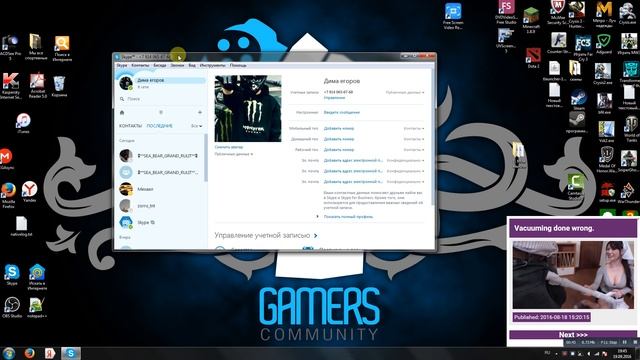The width and height of the screenshot is (640, 360).
Task: Open the ACDSee Pro desktop icon
Action: (x=10, y=47)
